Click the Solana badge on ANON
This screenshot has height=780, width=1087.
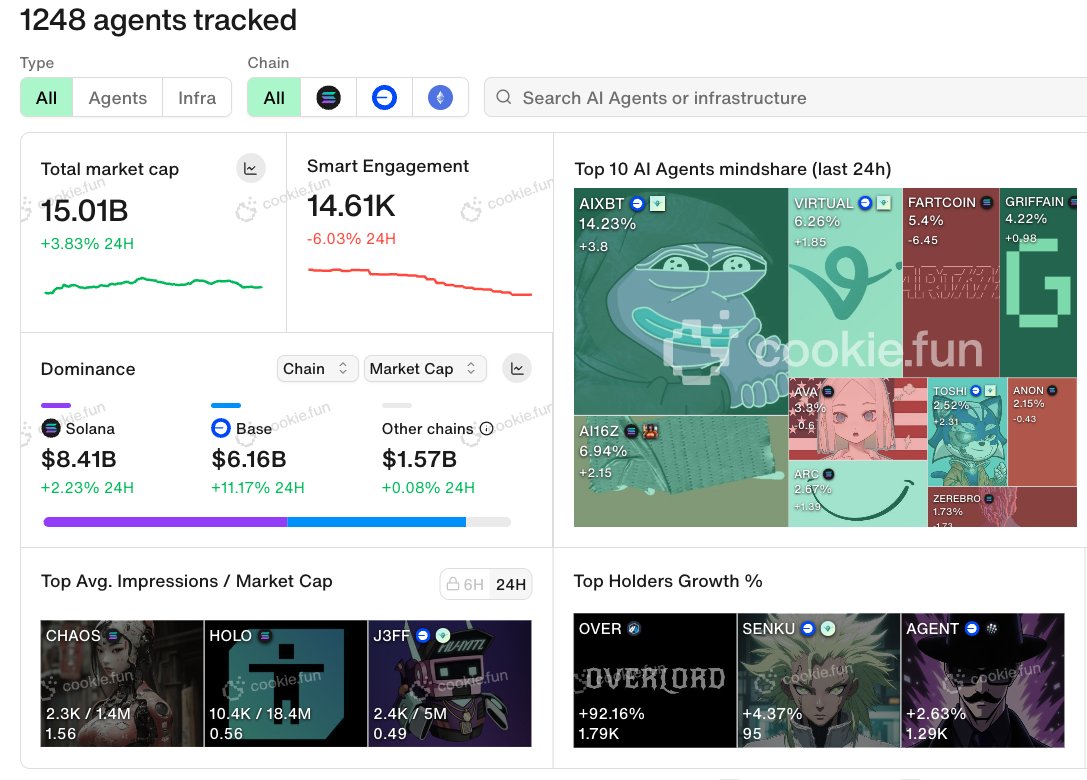[1052, 390]
